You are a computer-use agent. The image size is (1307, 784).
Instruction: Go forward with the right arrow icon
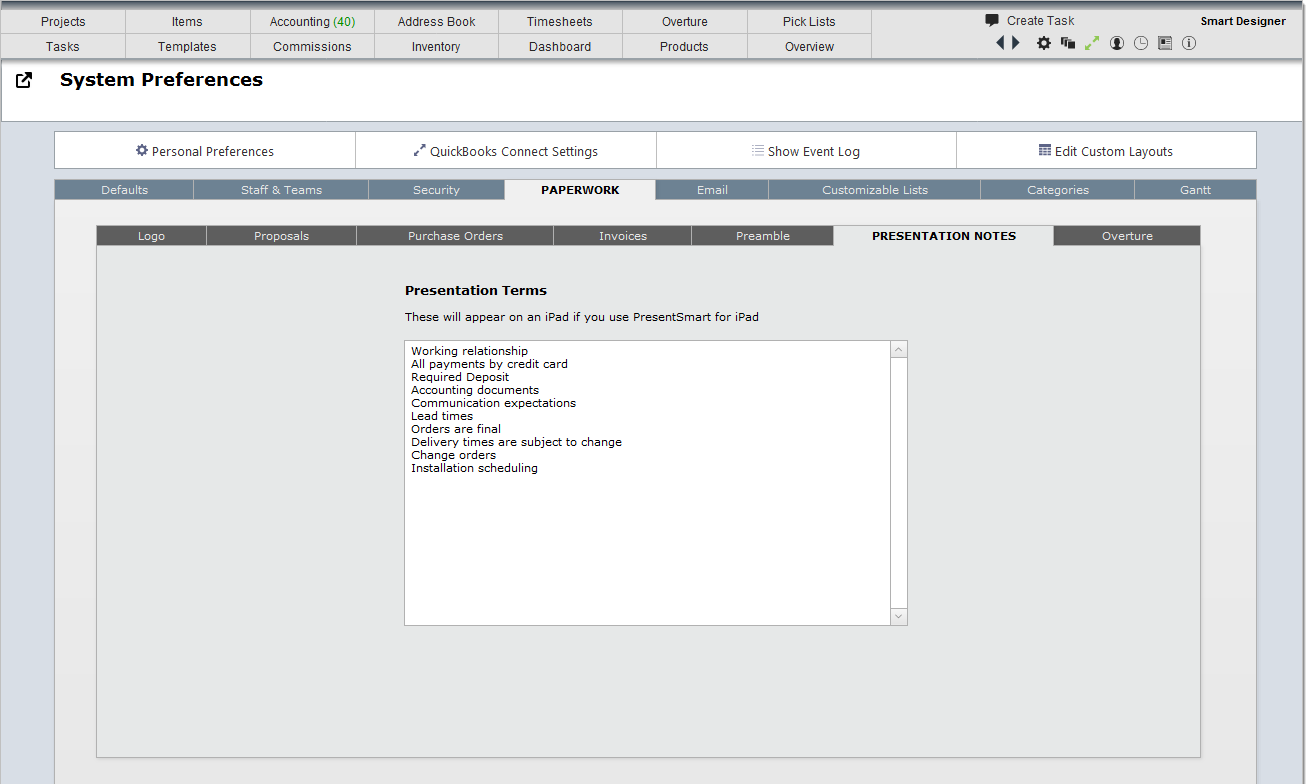[1016, 43]
